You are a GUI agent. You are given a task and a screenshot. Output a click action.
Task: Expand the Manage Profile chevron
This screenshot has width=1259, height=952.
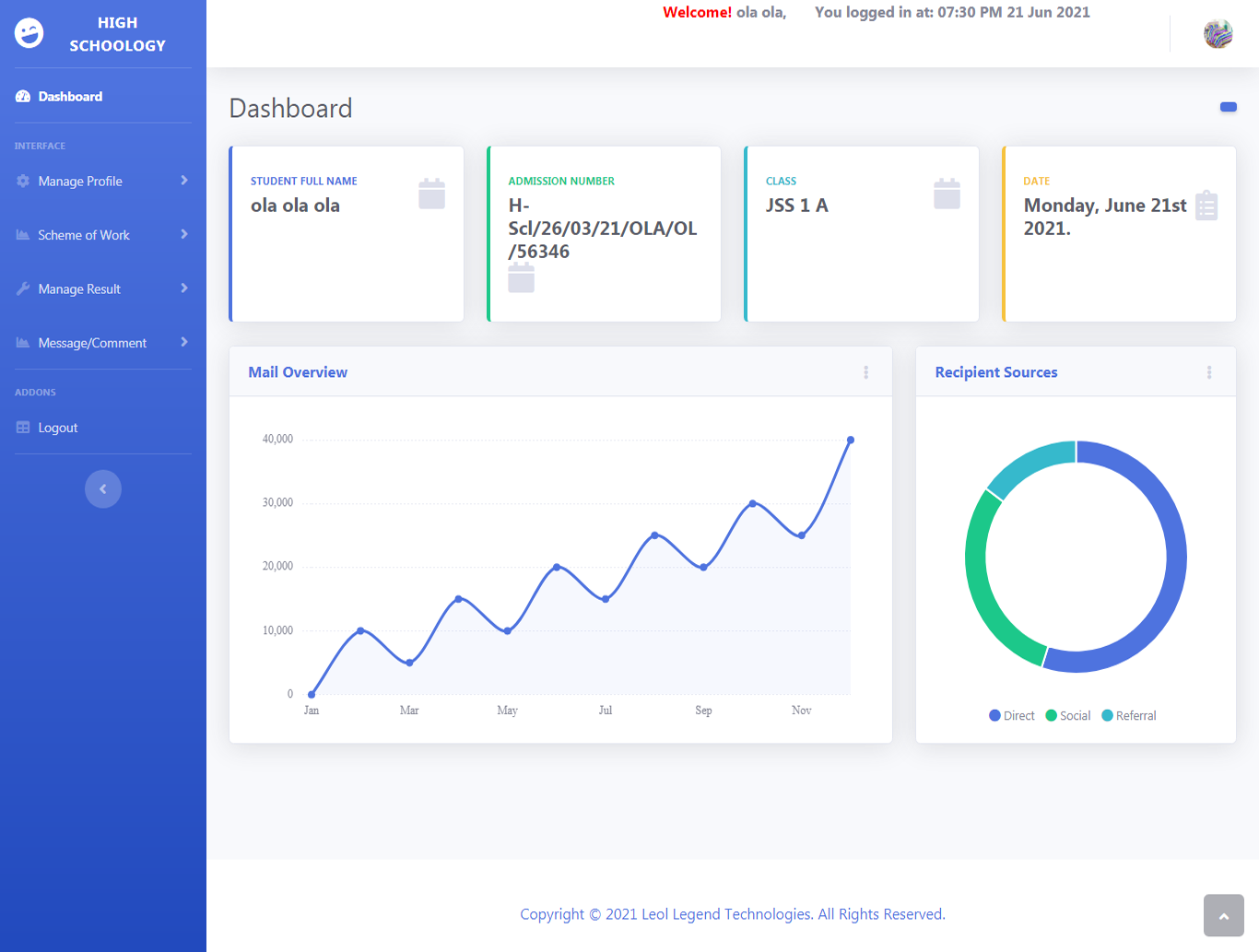click(x=184, y=181)
